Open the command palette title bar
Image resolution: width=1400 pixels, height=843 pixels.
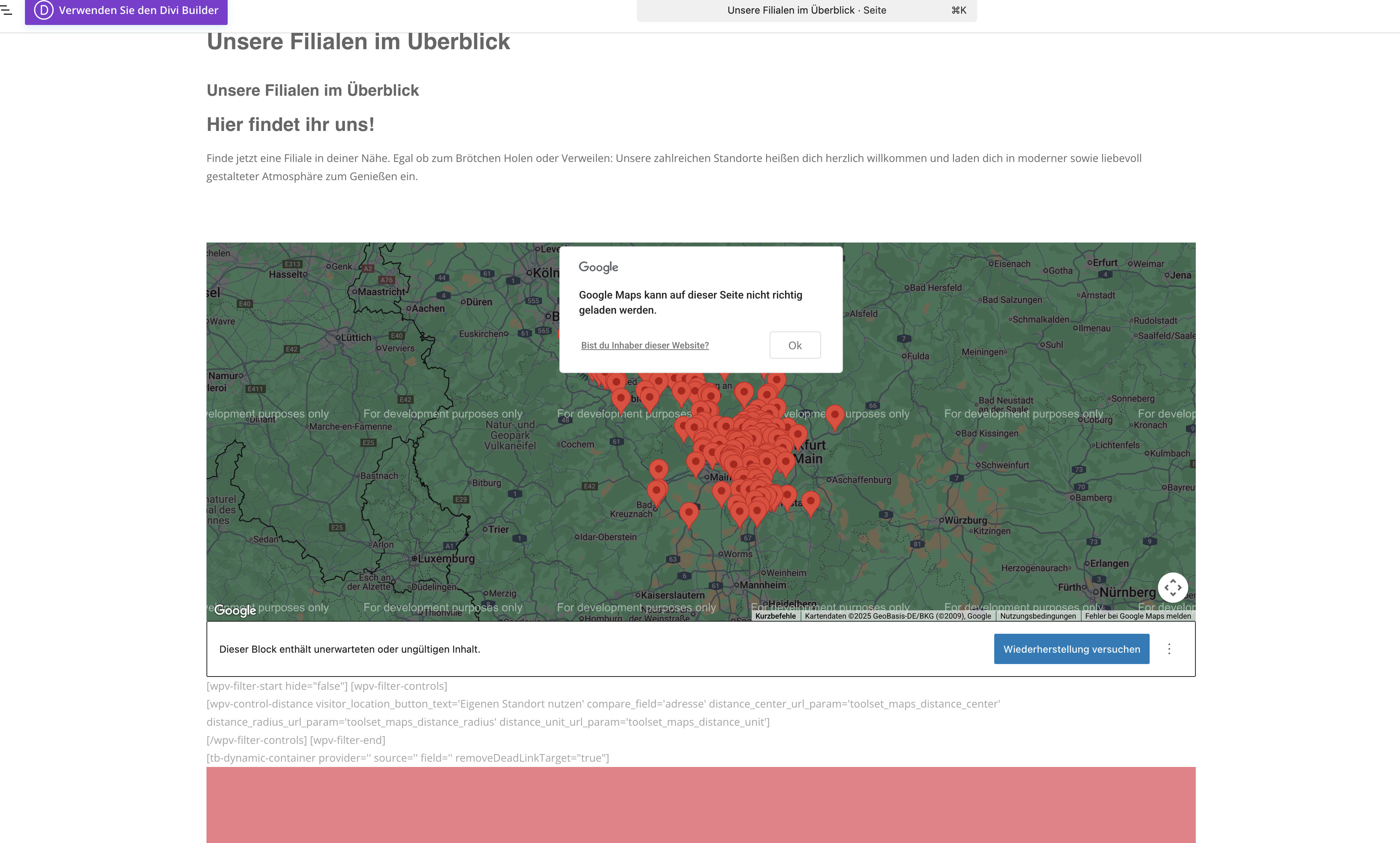coord(806,10)
